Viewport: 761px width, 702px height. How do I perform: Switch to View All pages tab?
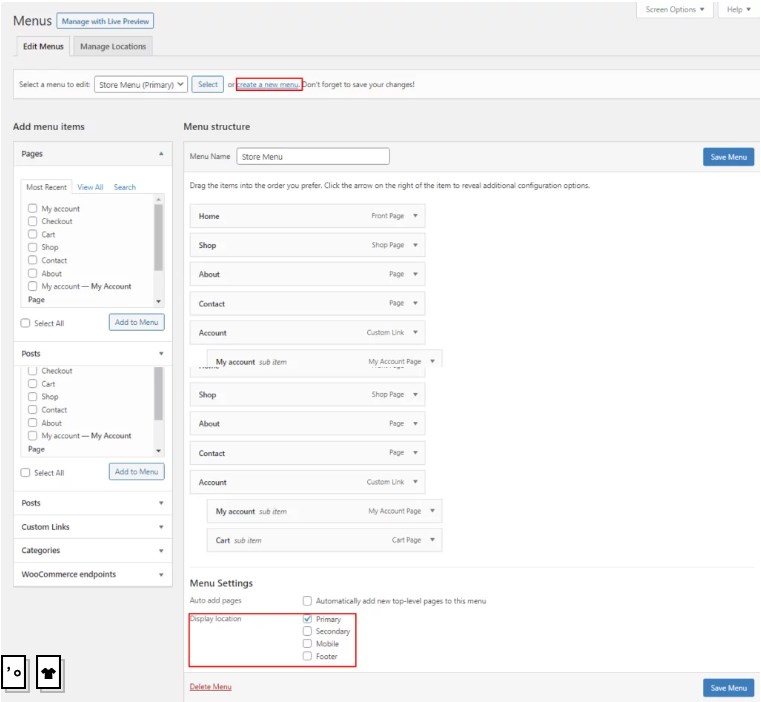pos(90,187)
